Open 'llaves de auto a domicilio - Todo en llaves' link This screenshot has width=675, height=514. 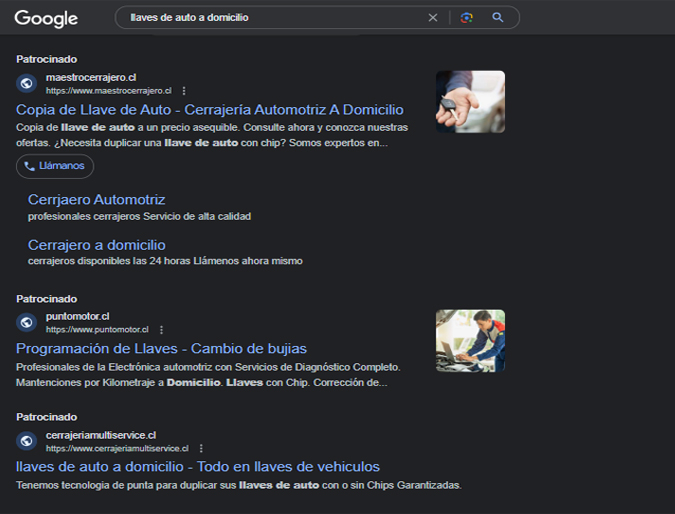point(198,467)
